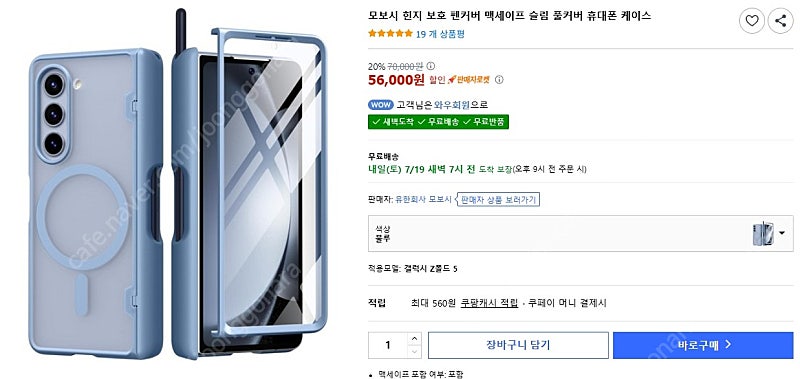Click the heart wishlist icon

coord(752,21)
